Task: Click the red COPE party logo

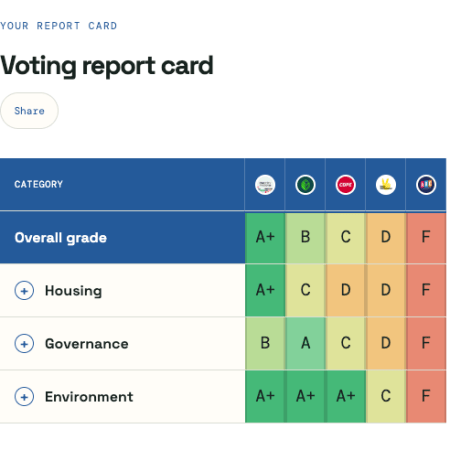Action: (x=345, y=185)
